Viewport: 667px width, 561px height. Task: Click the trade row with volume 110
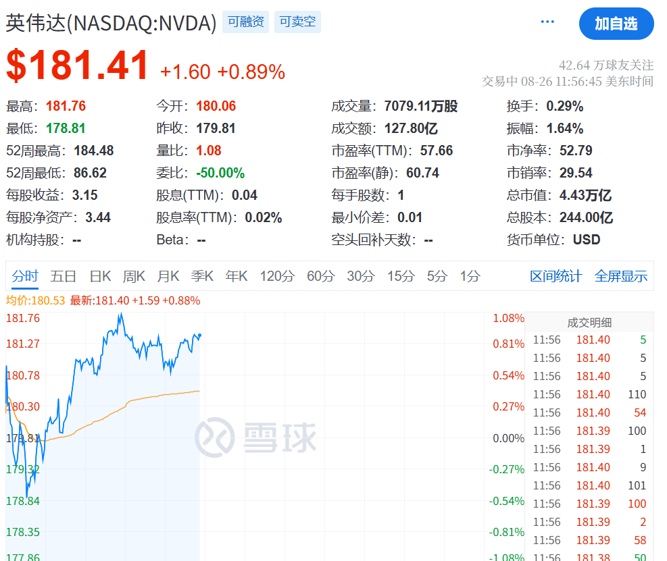point(590,394)
